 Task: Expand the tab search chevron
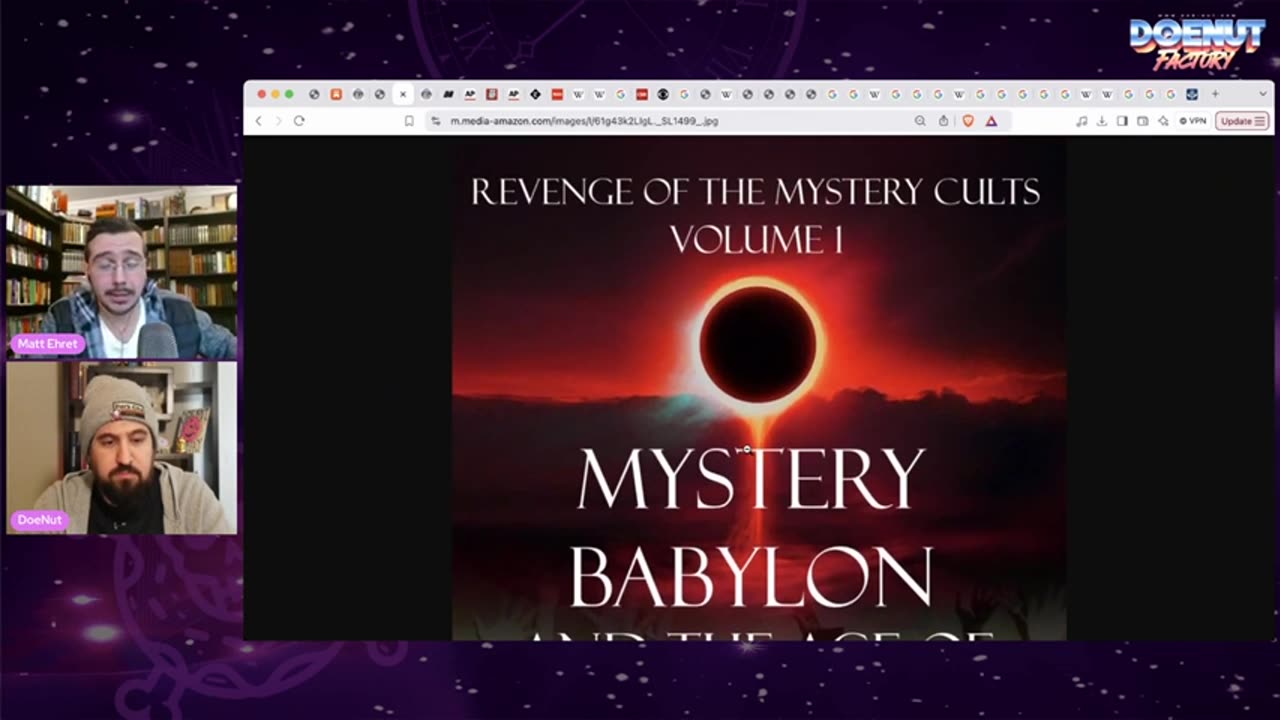(1263, 94)
